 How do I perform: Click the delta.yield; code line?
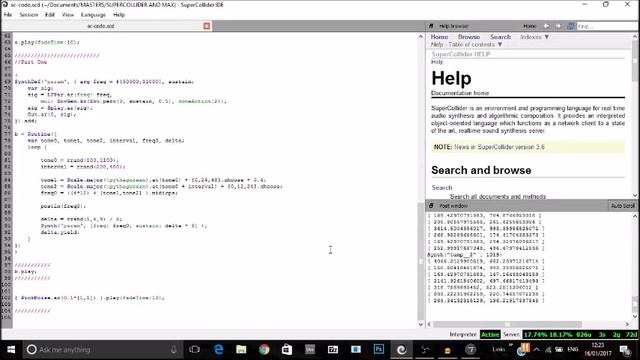(x=60, y=232)
